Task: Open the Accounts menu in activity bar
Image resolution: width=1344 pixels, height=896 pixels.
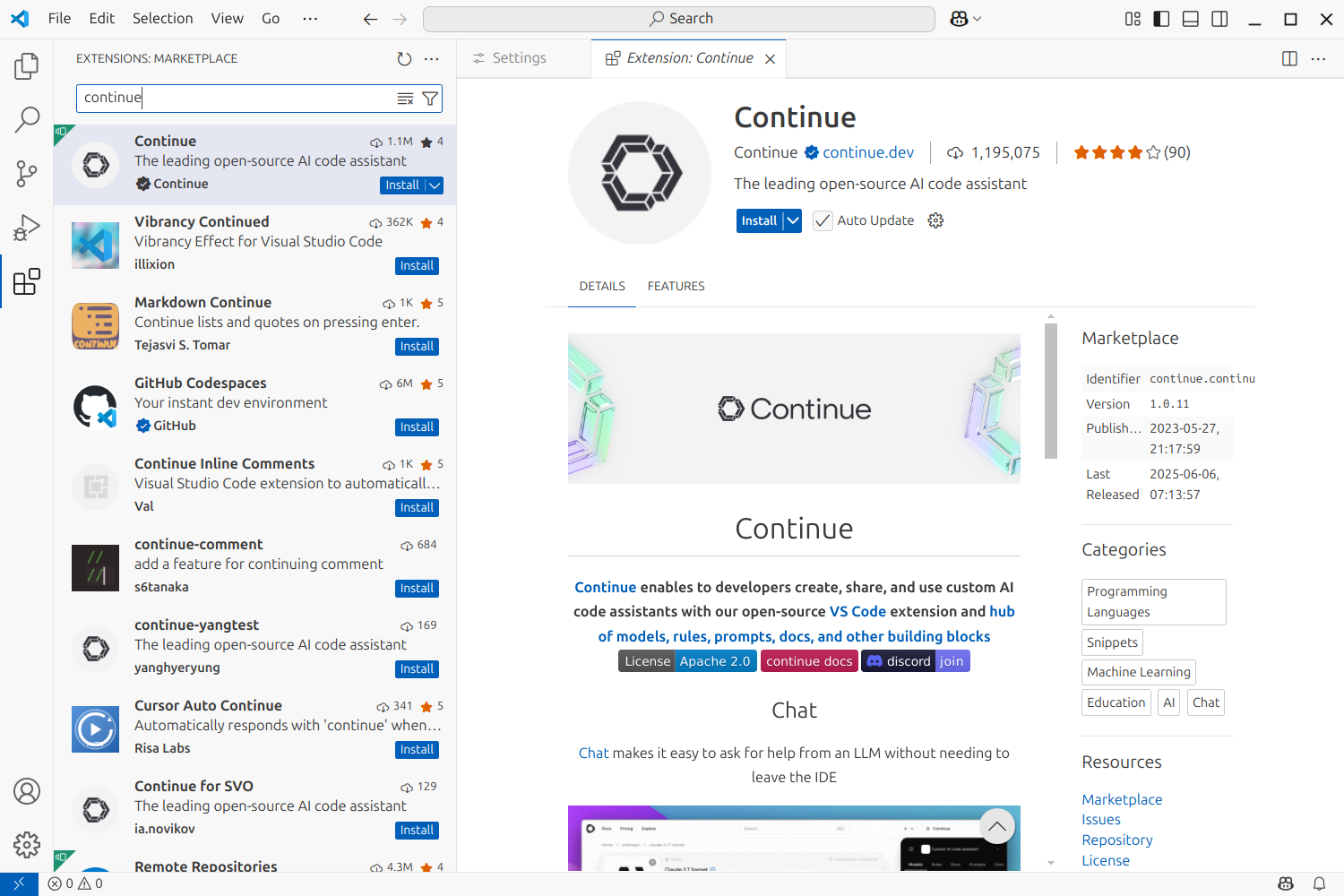Action: point(27,791)
